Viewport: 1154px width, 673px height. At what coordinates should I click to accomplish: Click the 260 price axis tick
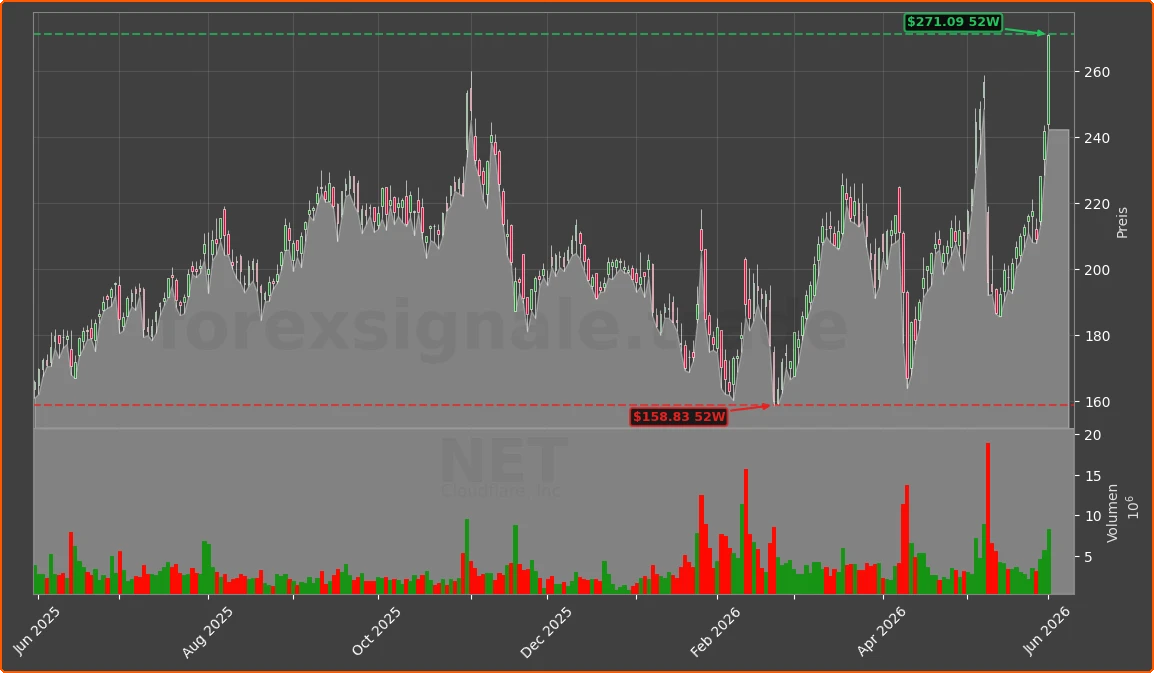[x=1097, y=72]
